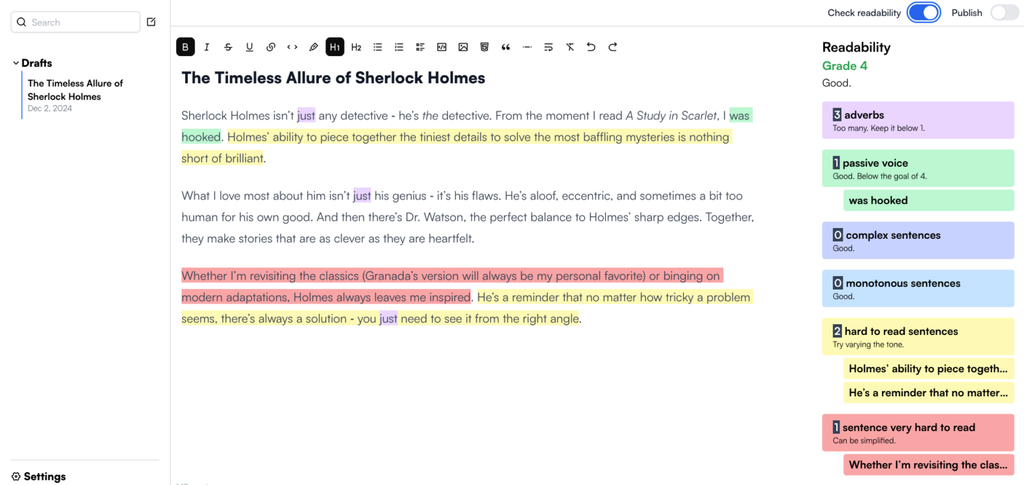The image size is (1024, 485).
Task: Toggle bold formatting
Action: 185,47
